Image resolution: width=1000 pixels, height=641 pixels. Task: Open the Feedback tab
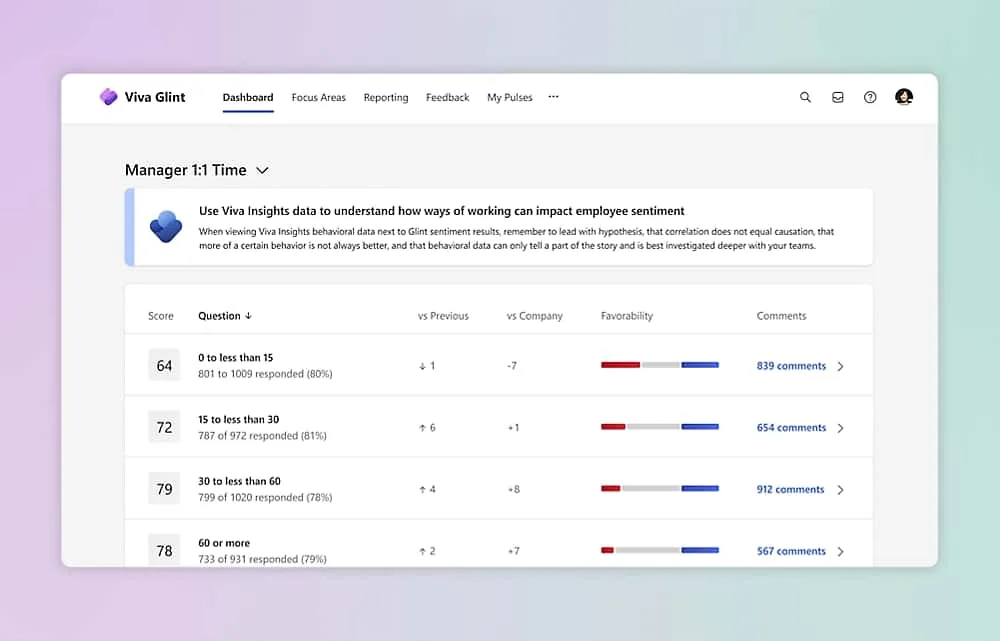point(448,98)
